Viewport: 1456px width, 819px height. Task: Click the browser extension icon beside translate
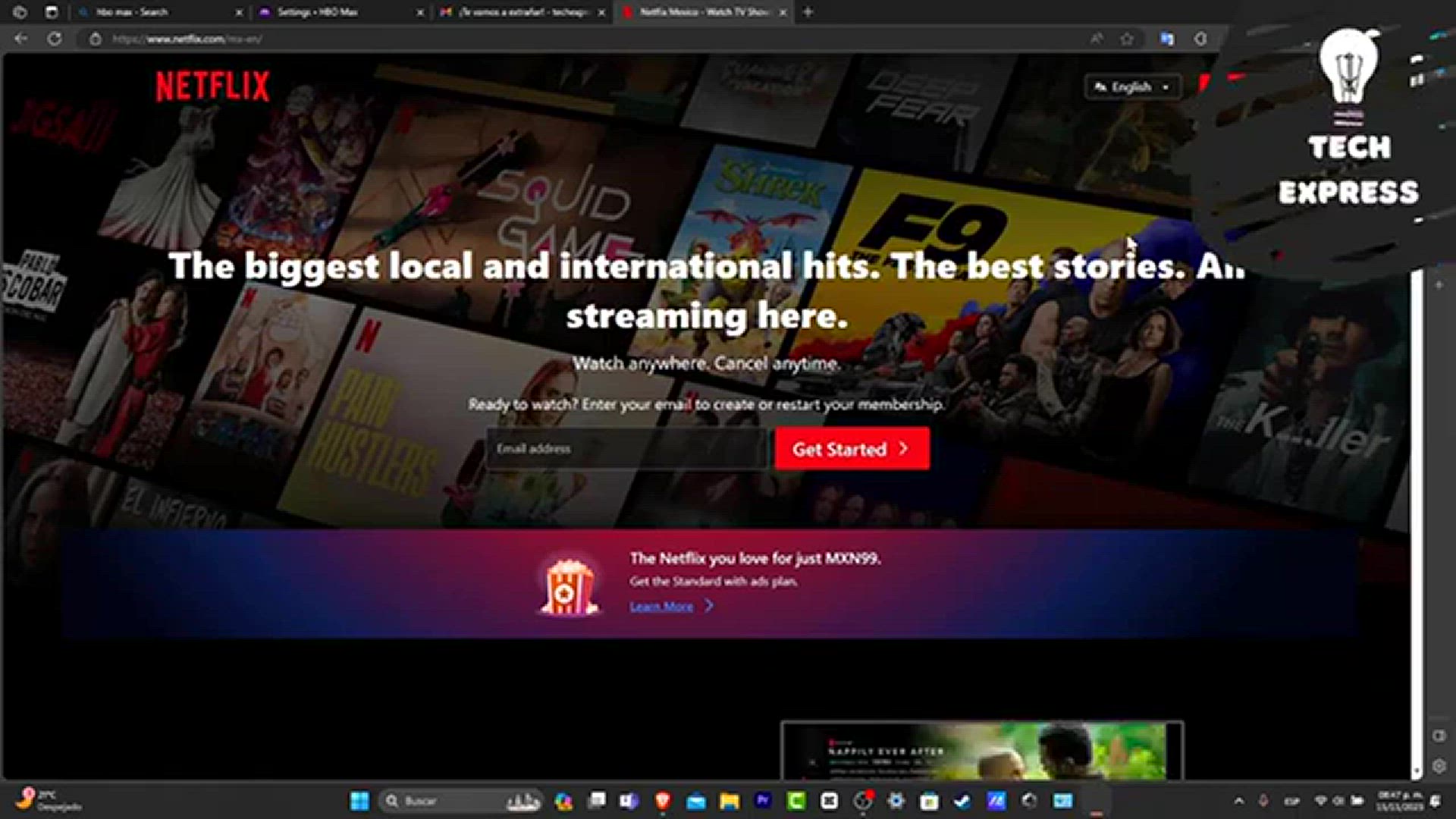pos(1200,39)
